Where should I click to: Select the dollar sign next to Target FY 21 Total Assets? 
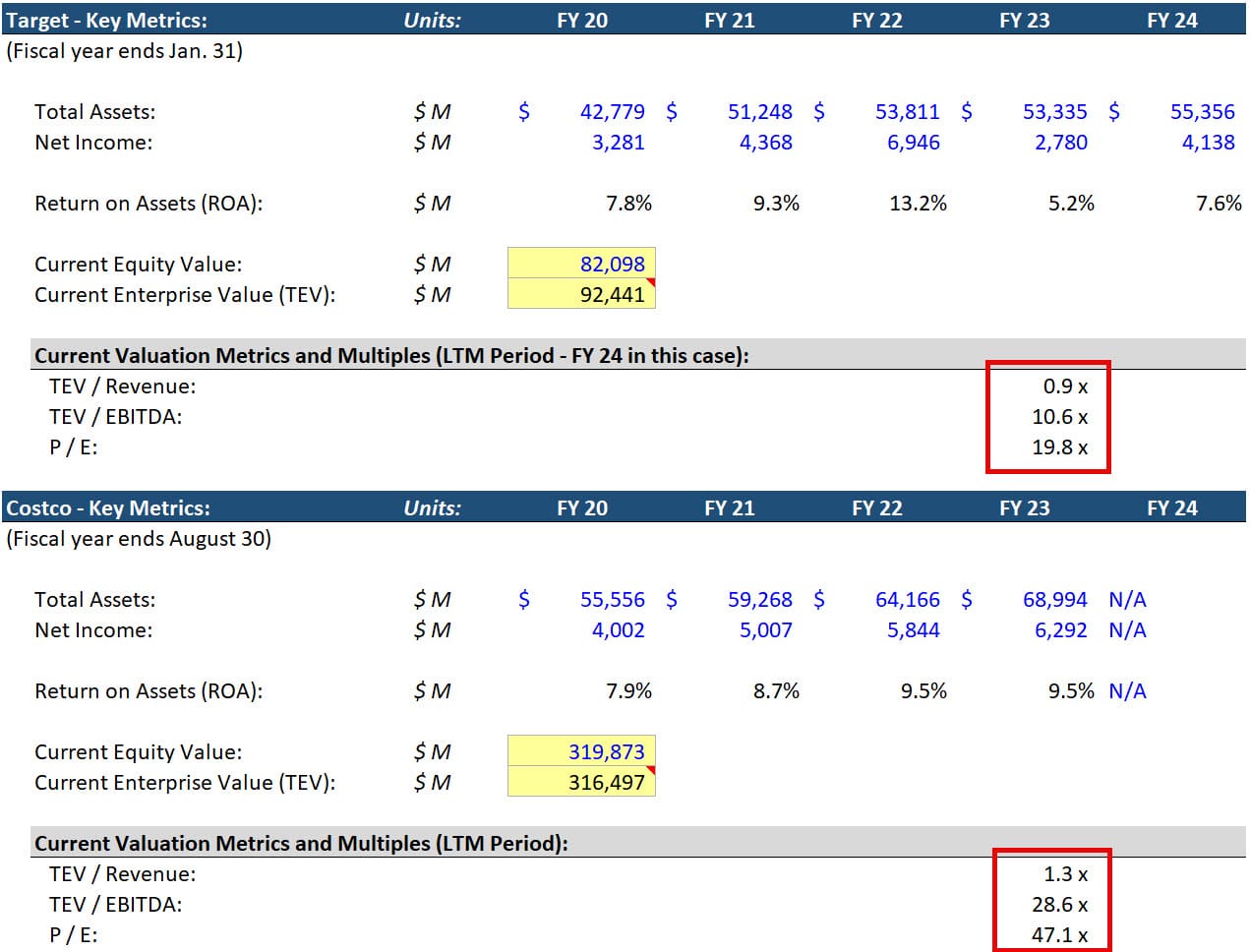[671, 111]
